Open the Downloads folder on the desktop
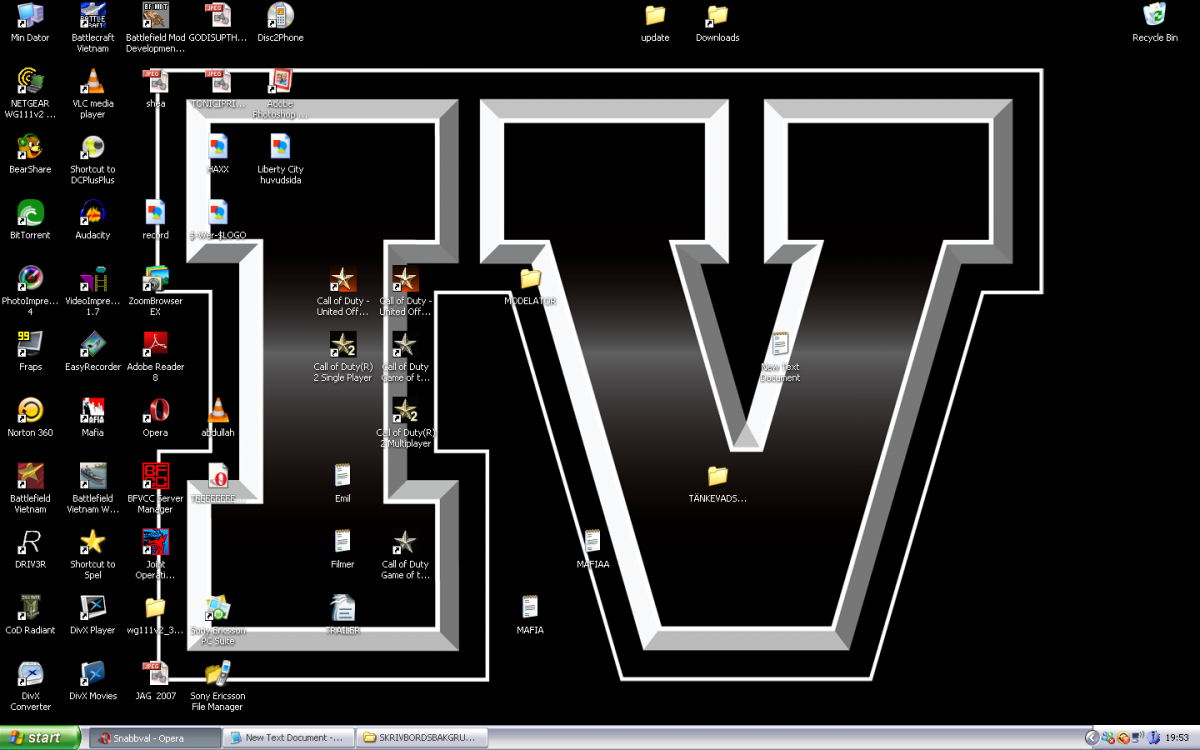 (x=717, y=16)
